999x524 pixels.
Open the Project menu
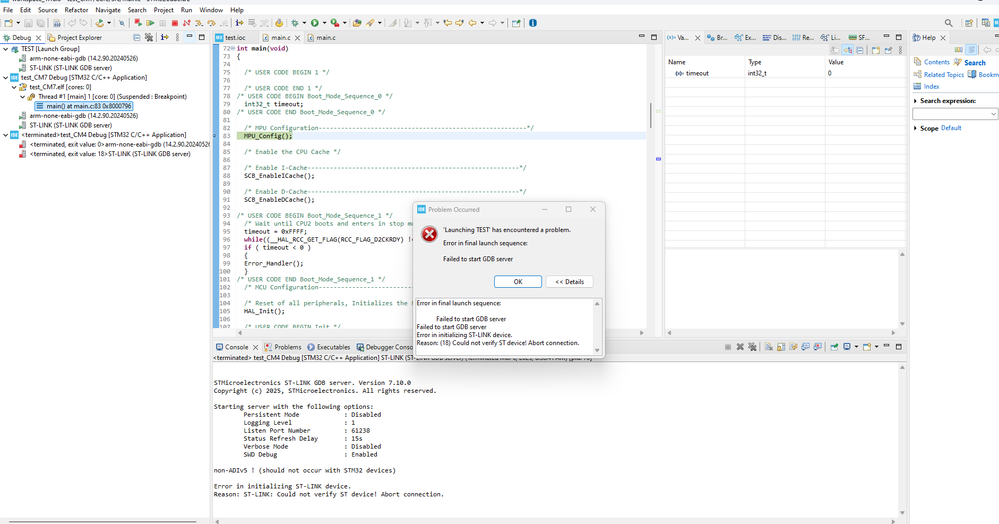click(163, 10)
